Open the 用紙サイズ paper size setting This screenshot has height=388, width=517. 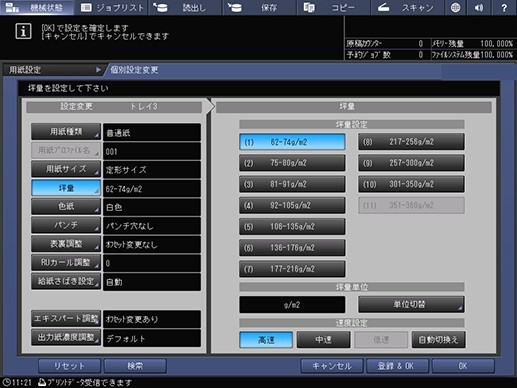click(66, 169)
